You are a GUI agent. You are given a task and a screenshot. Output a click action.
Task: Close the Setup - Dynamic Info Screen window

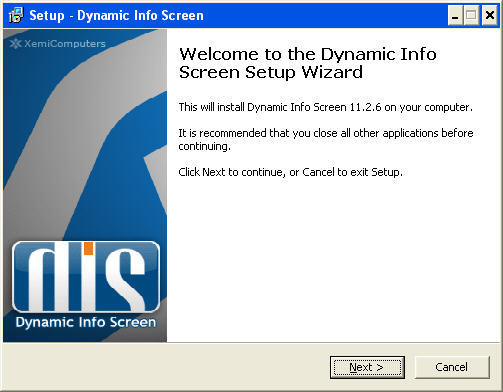point(490,15)
